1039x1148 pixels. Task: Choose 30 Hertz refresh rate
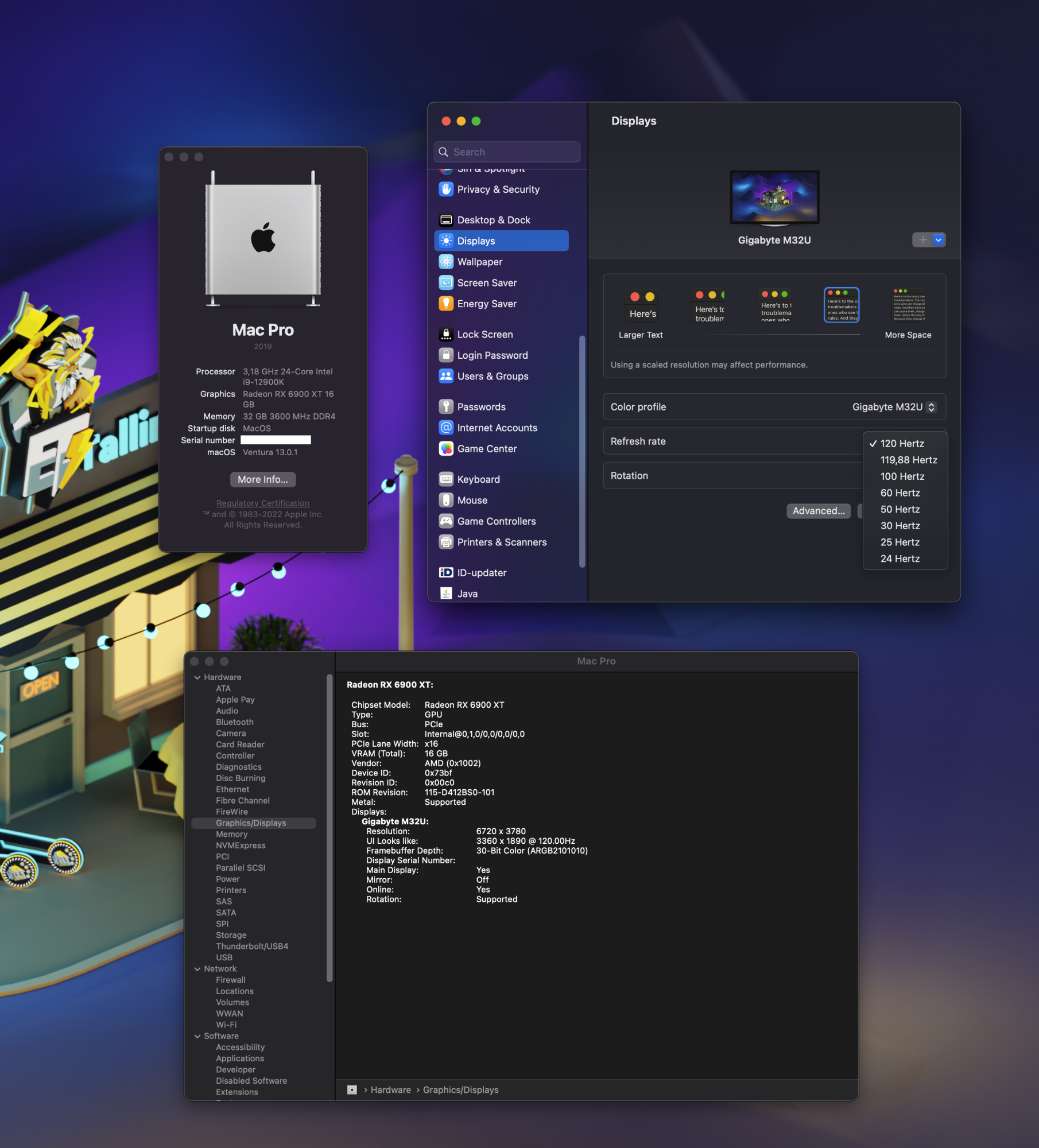pyautogui.click(x=905, y=526)
